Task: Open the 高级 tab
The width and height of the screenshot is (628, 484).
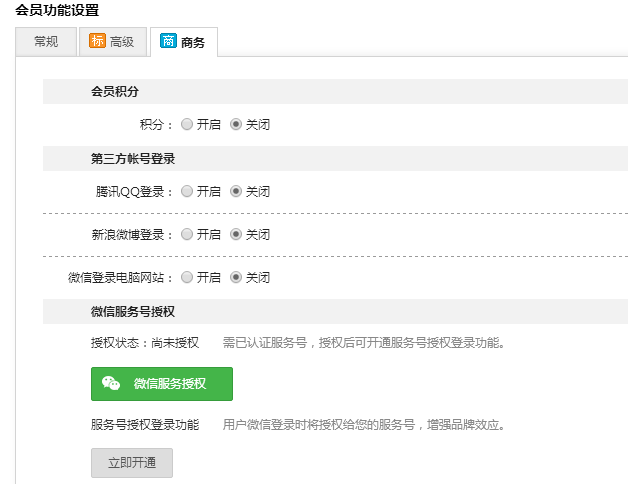Action: click(x=113, y=42)
